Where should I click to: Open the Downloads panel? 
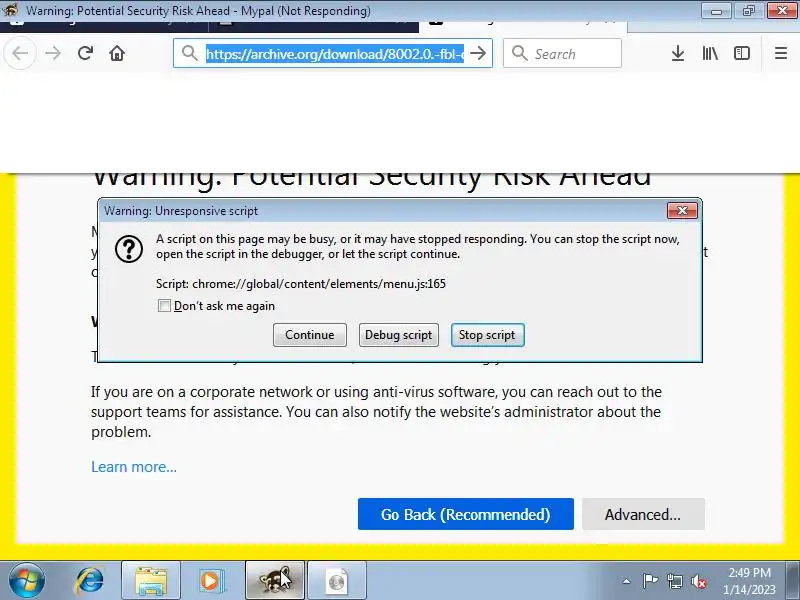click(678, 53)
